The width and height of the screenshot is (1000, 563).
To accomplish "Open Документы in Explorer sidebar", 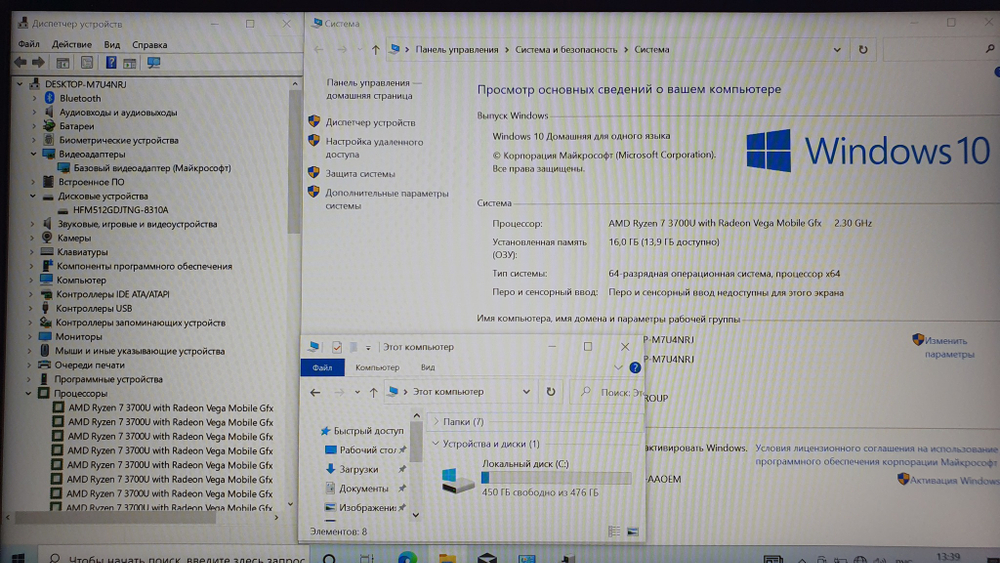I will click(364, 488).
